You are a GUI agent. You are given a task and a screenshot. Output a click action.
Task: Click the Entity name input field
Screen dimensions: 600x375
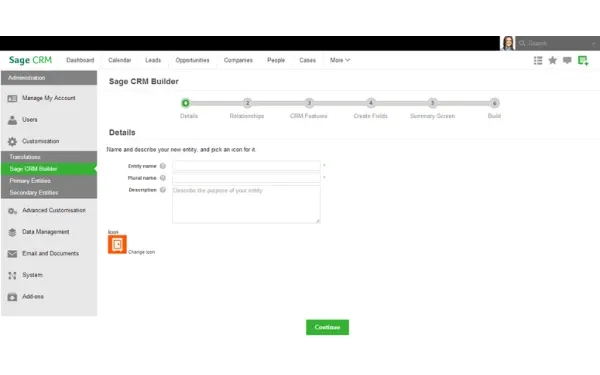pos(246,166)
